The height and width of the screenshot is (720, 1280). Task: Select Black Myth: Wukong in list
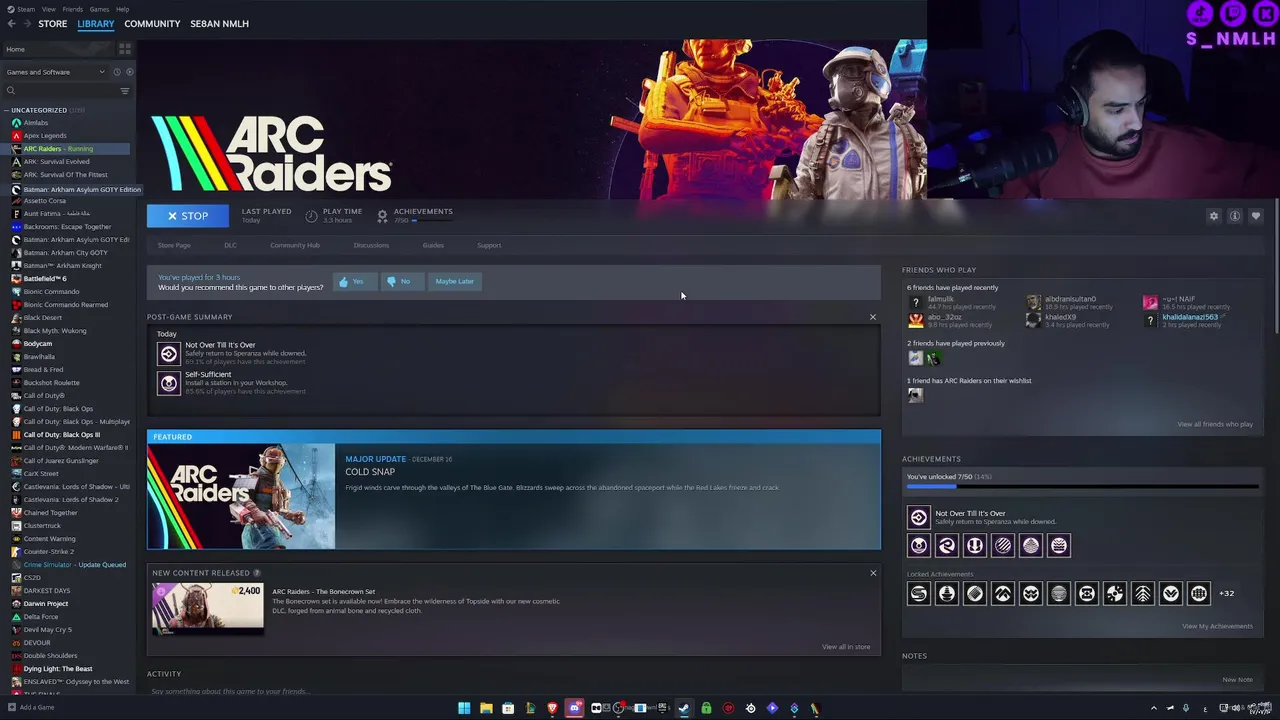pos(55,330)
